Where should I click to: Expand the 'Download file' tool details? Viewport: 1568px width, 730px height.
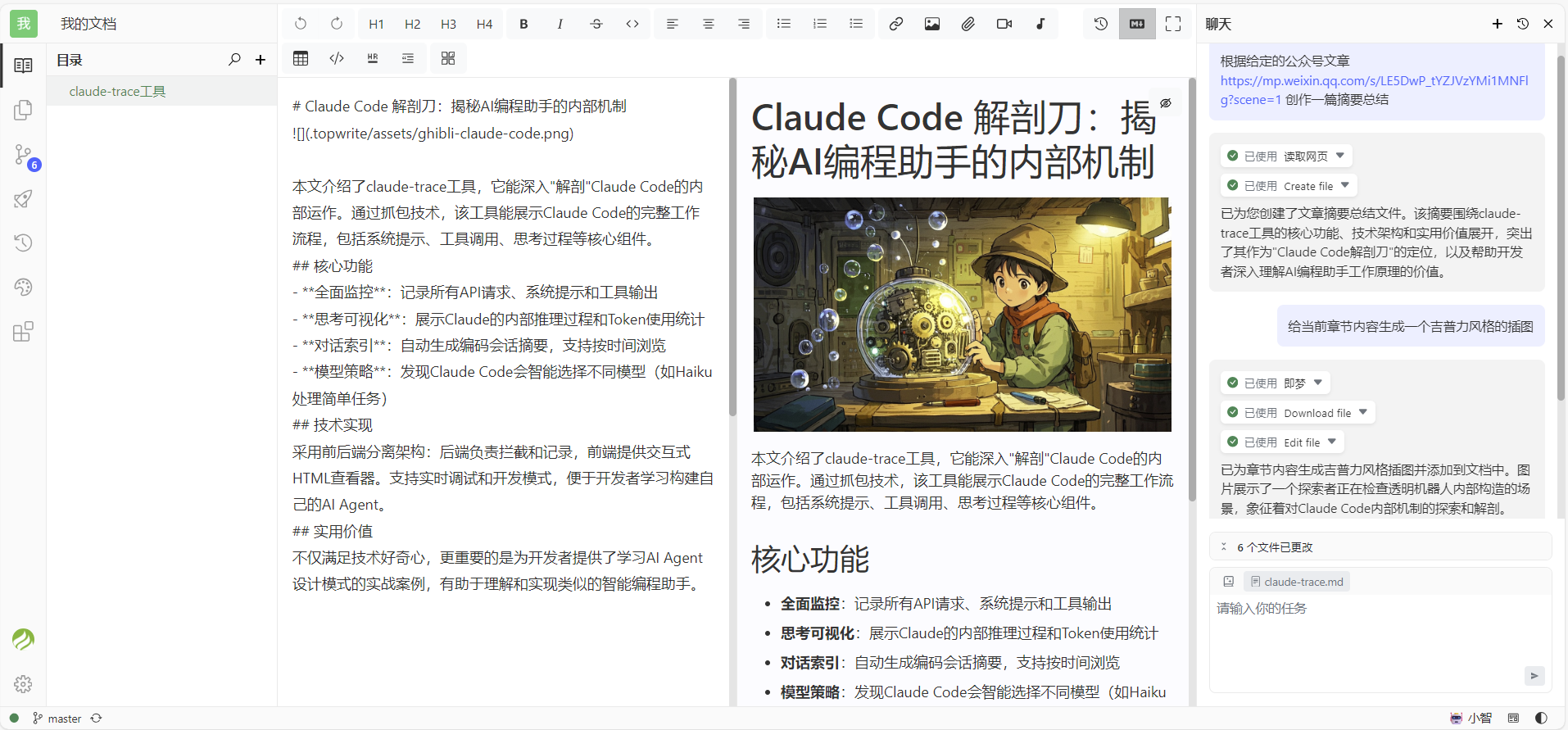pyautogui.click(x=1363, y=413)
